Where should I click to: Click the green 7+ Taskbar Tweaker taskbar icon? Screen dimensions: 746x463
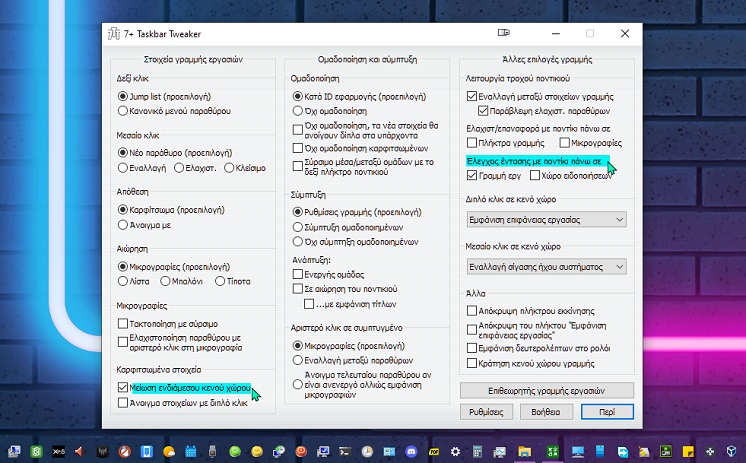[552, 452]
